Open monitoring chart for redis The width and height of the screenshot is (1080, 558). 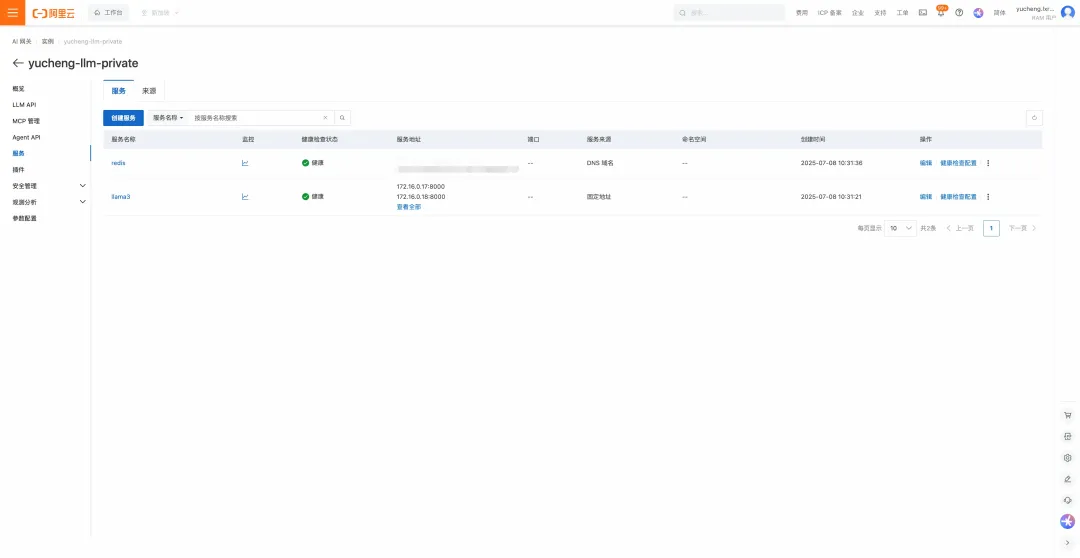tap(245, 163)
